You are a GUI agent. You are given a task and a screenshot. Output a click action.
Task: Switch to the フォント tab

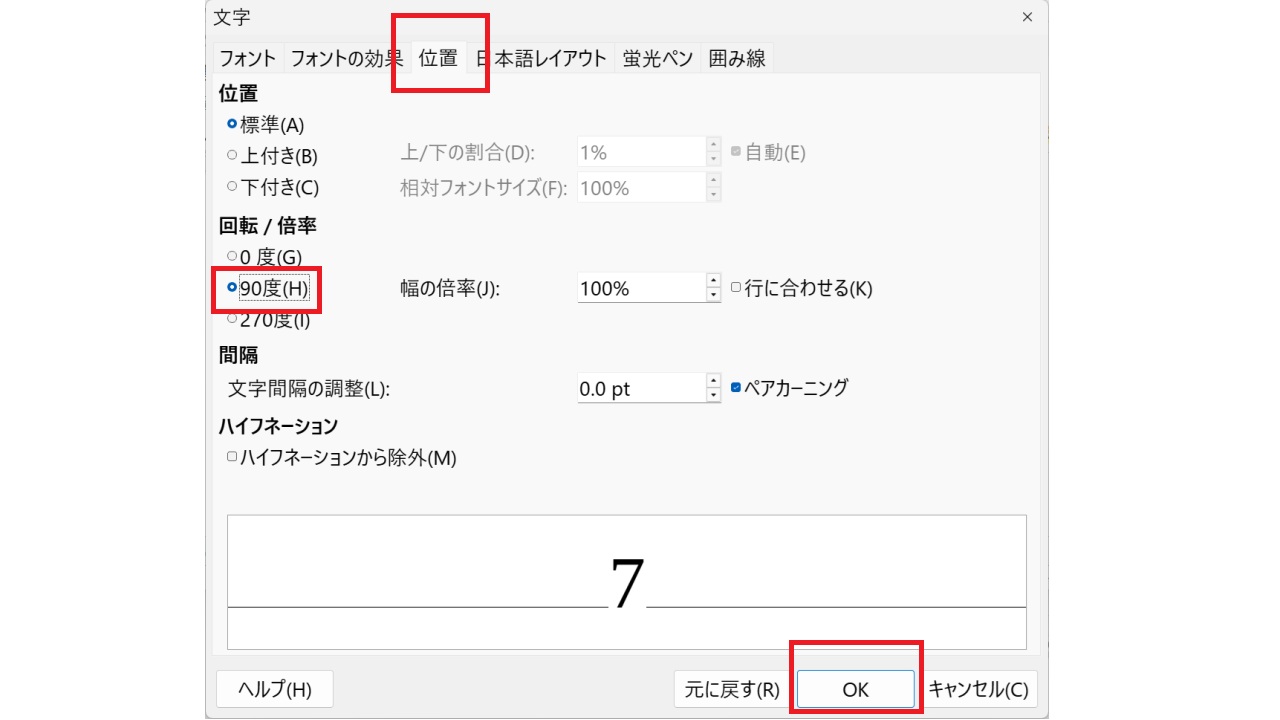tap(246, 57)
